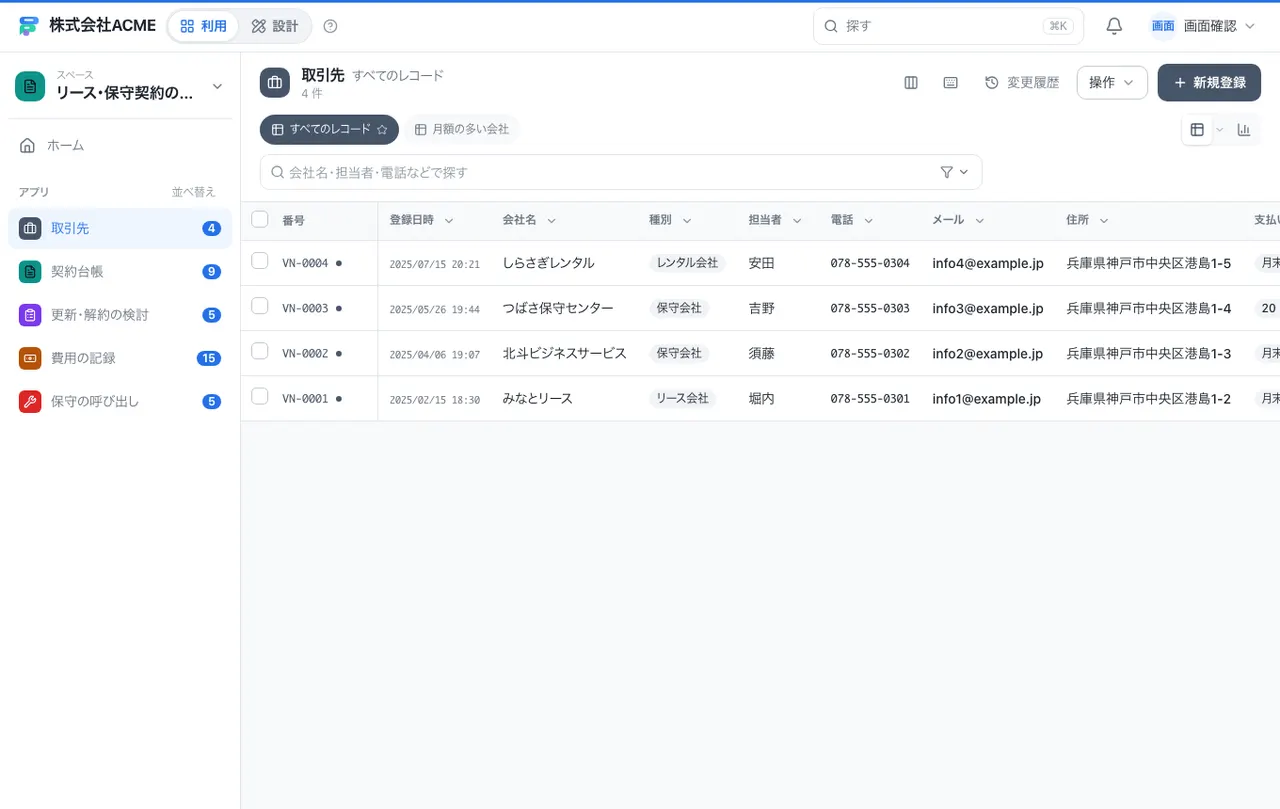Click the star on すべてのレコード view
Viewport: 1280px width, 809px height.
382,130
